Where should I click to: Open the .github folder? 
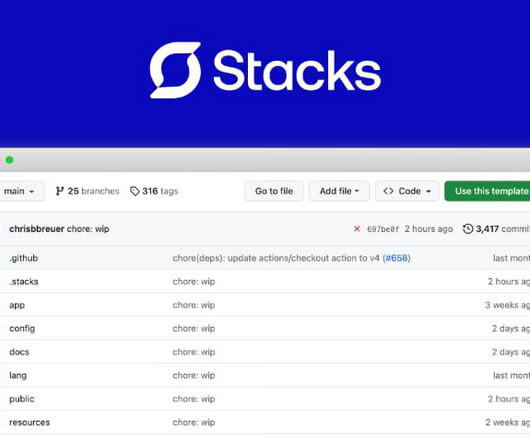tap(23, 258)
